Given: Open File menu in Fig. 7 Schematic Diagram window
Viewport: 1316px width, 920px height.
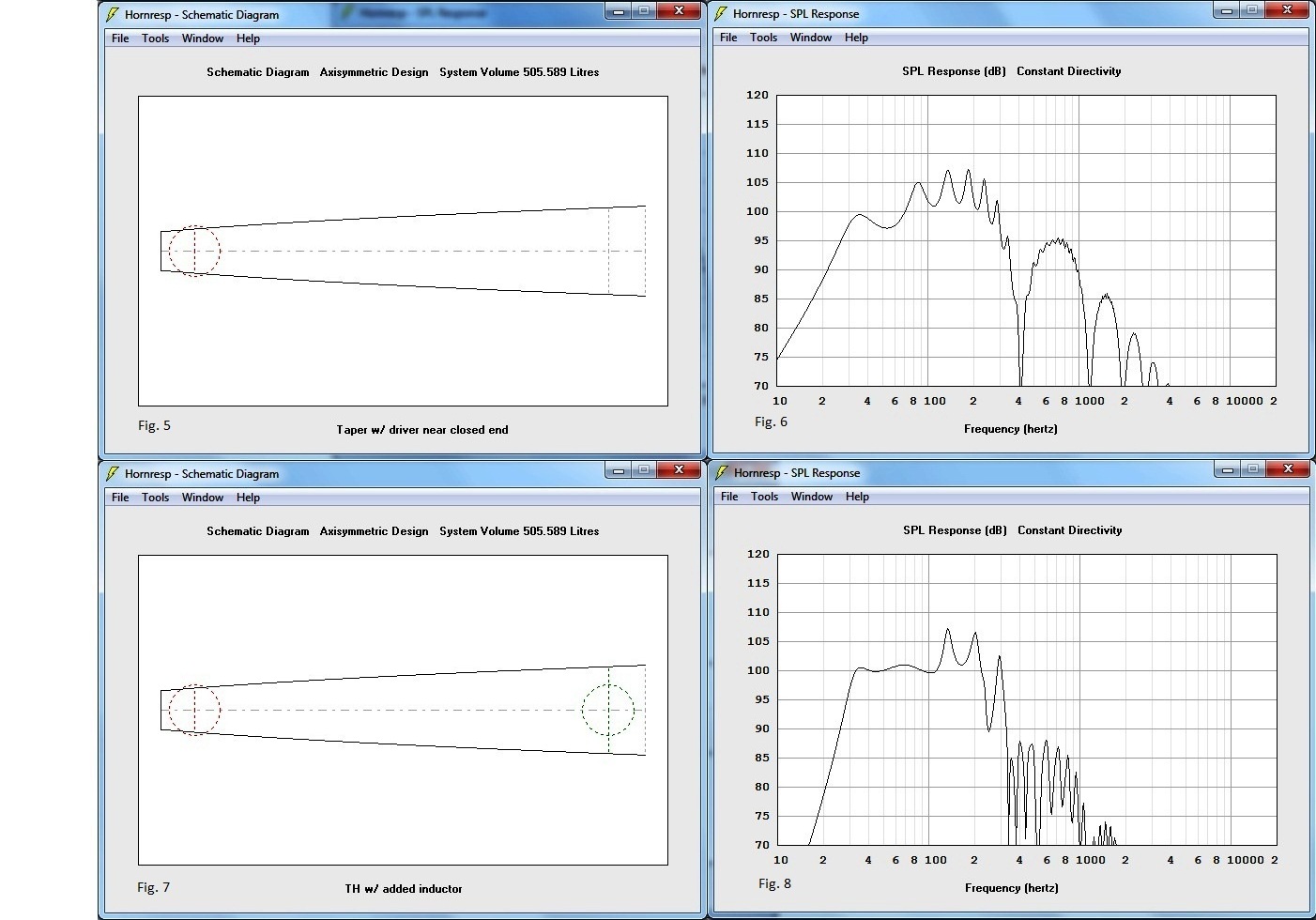Looking at the screenshot, I should pyautogui.click(x=120, y=498).
